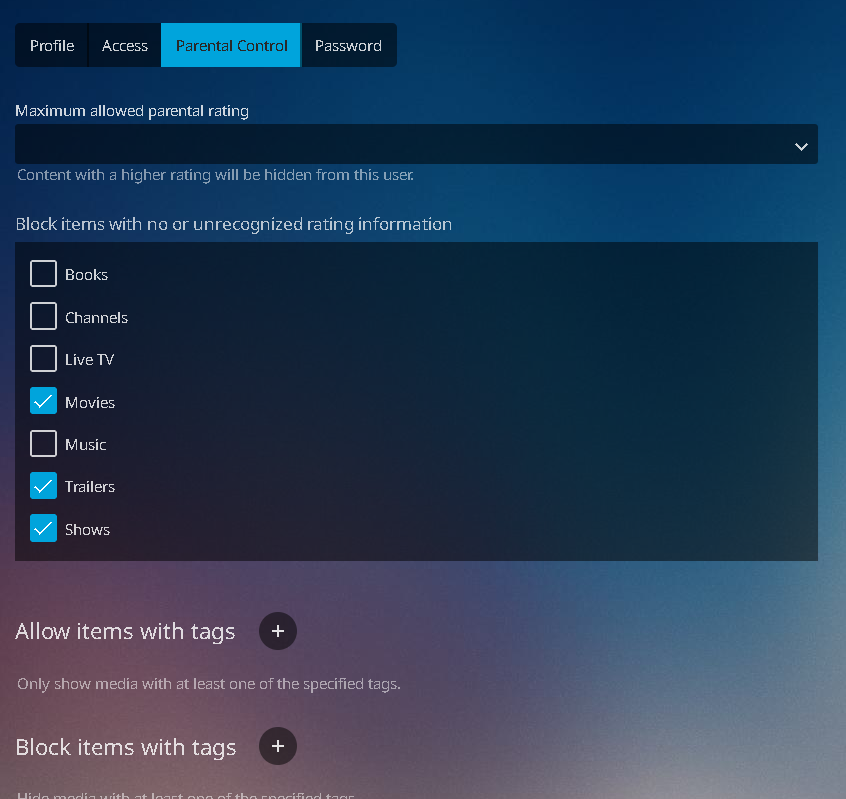The width and height of the screenshot is (846, 799).
Task: Enable blocking for unrated Music
Action: point(43,444)
